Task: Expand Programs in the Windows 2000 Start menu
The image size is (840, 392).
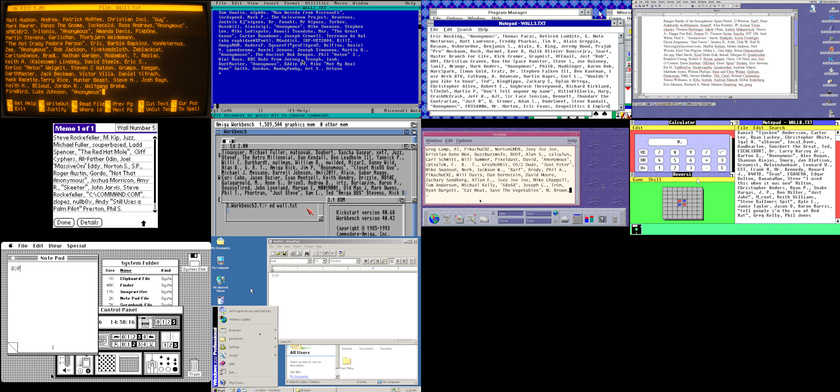Action: [x=248, y=330]
